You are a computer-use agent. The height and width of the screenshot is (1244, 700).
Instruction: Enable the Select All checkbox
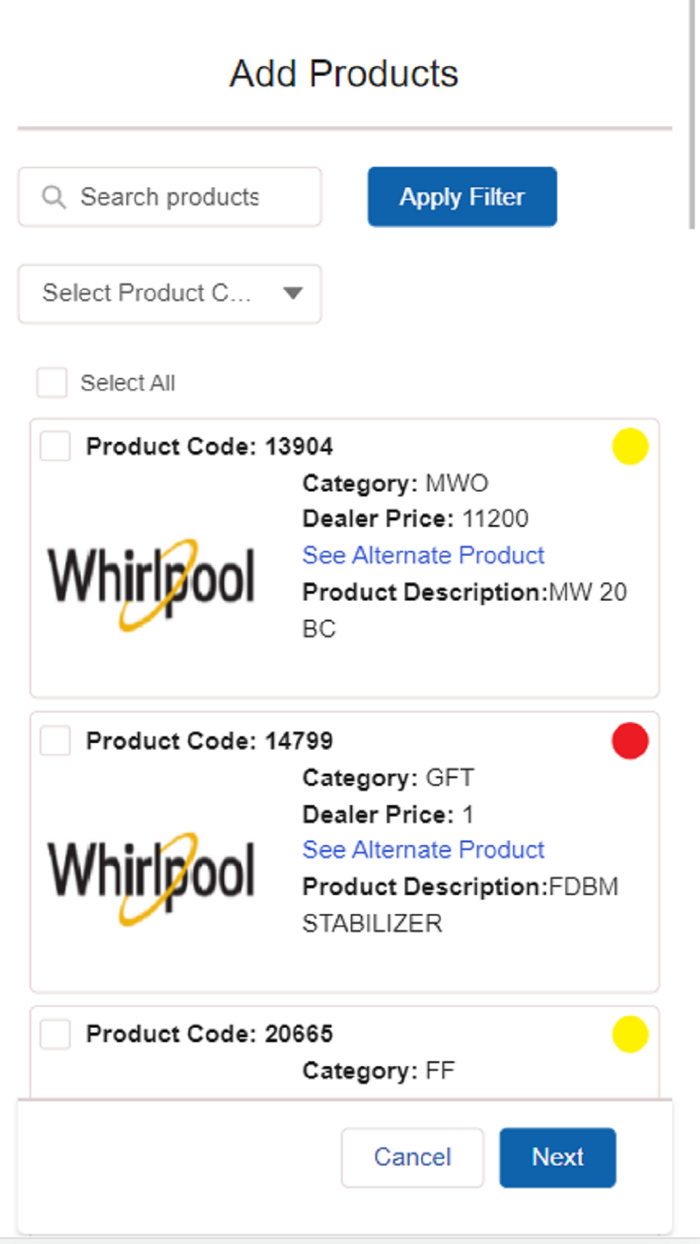tap(52, 383)
